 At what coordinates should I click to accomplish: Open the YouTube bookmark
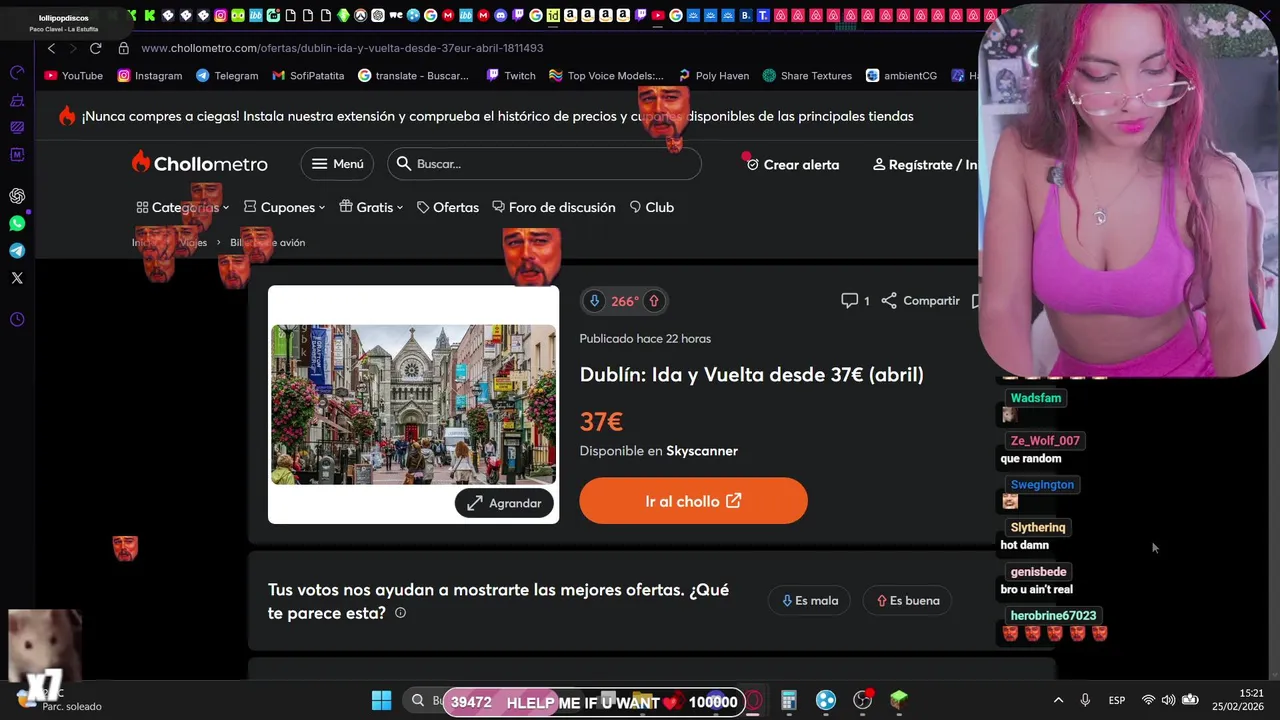(x=74, y=75)
